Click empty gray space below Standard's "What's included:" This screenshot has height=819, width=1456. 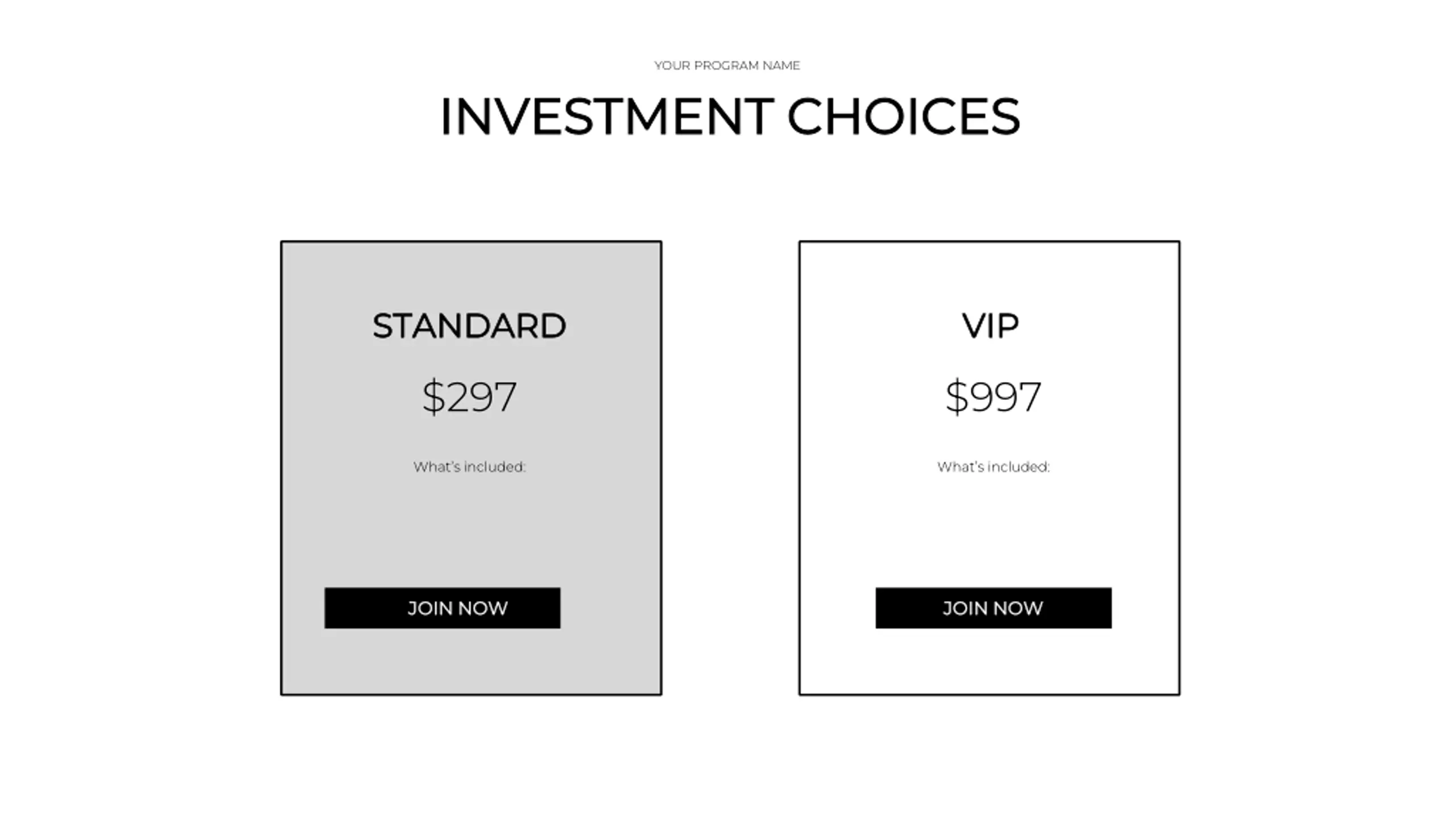[x=471, y=529]
